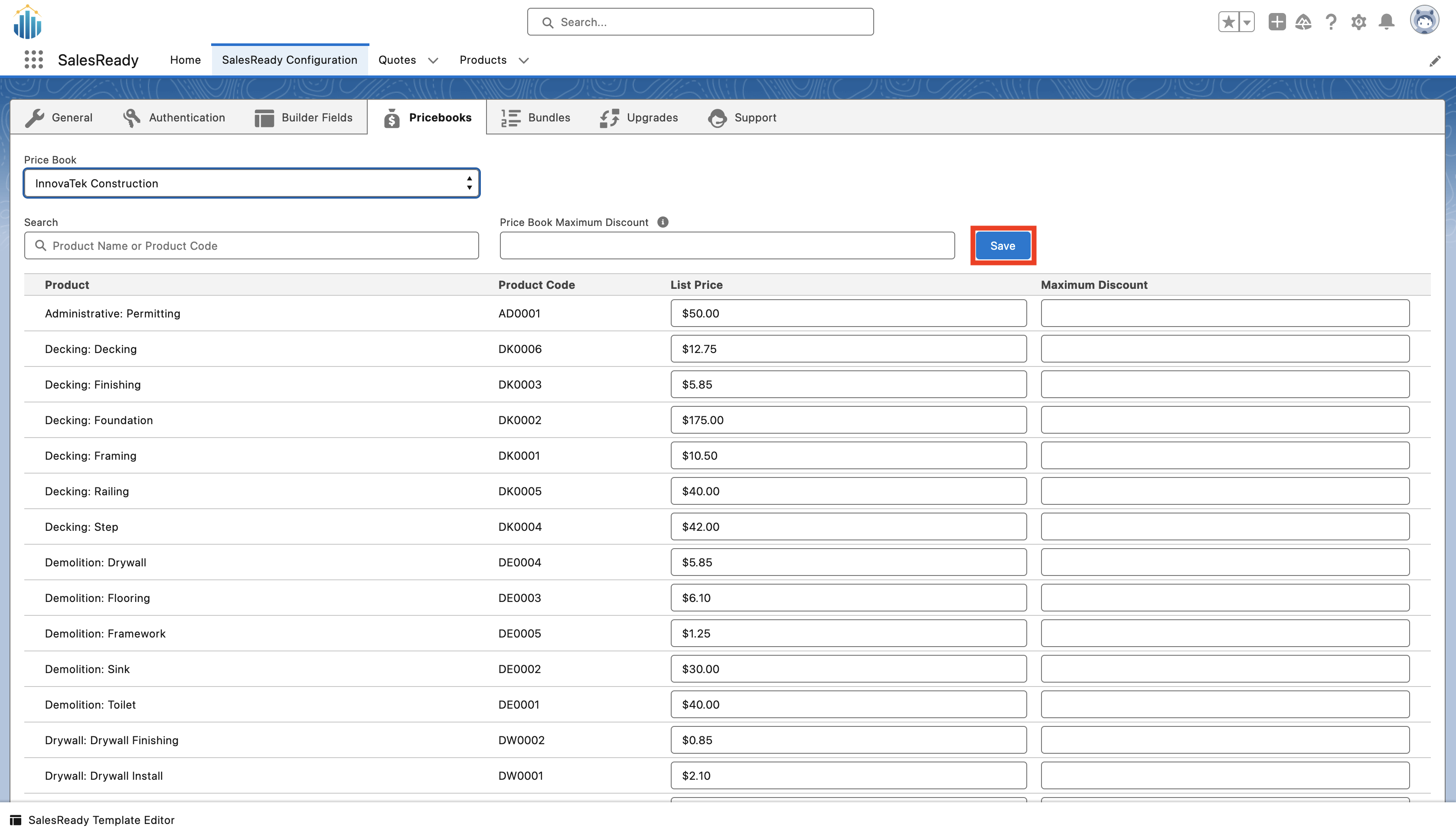Viewport: 1456px width, 837px height.
Task: Open the App Launcher grid icon
Action: click(x=34, y=60)
